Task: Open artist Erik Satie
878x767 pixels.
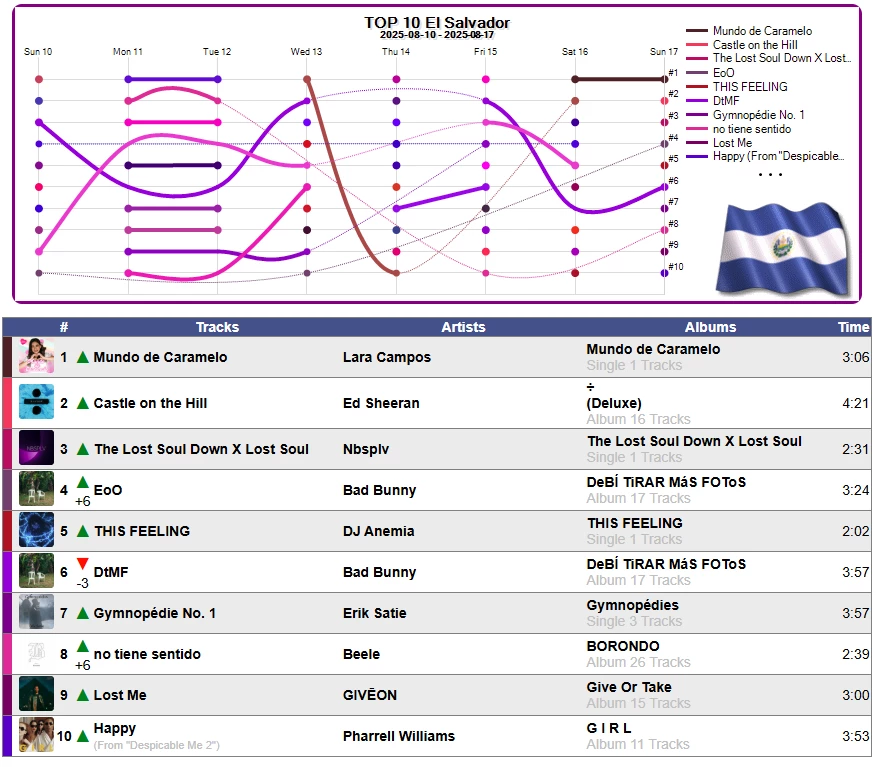Action: tap(375, 614)
